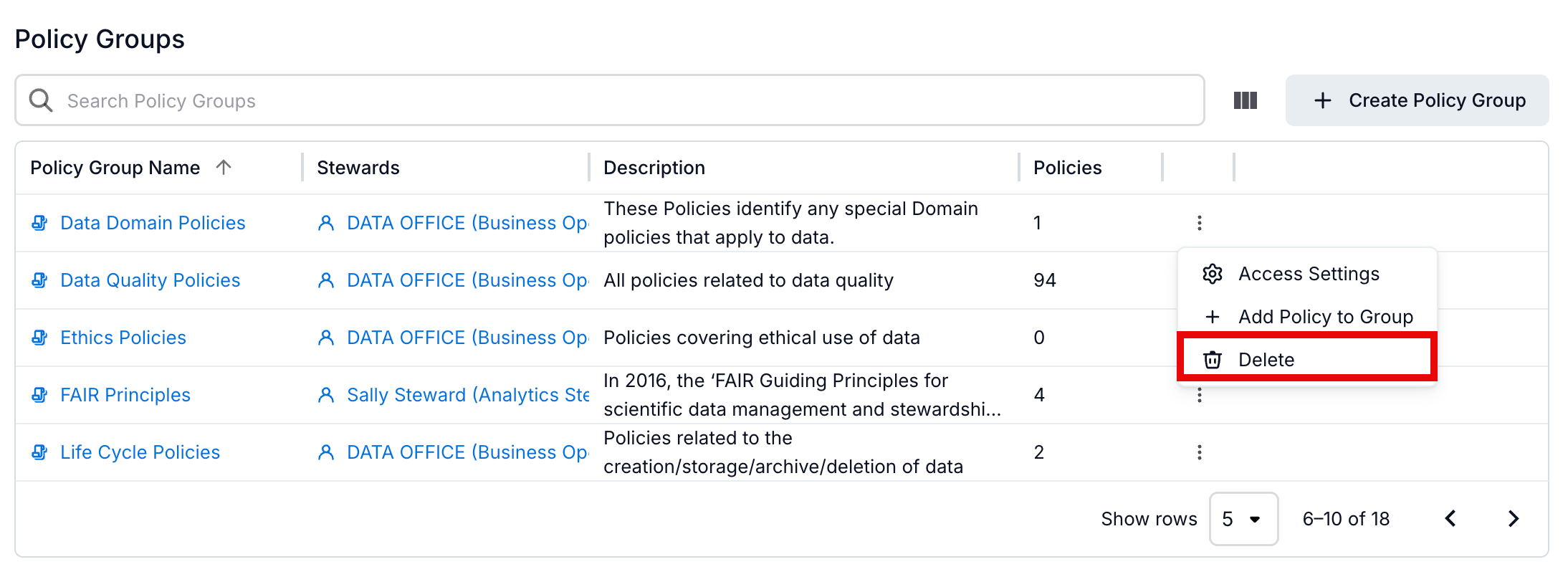The image size is (1568, 582).
Task: Click the policy group icon beside Data Domain Policies
Action: 39,223
